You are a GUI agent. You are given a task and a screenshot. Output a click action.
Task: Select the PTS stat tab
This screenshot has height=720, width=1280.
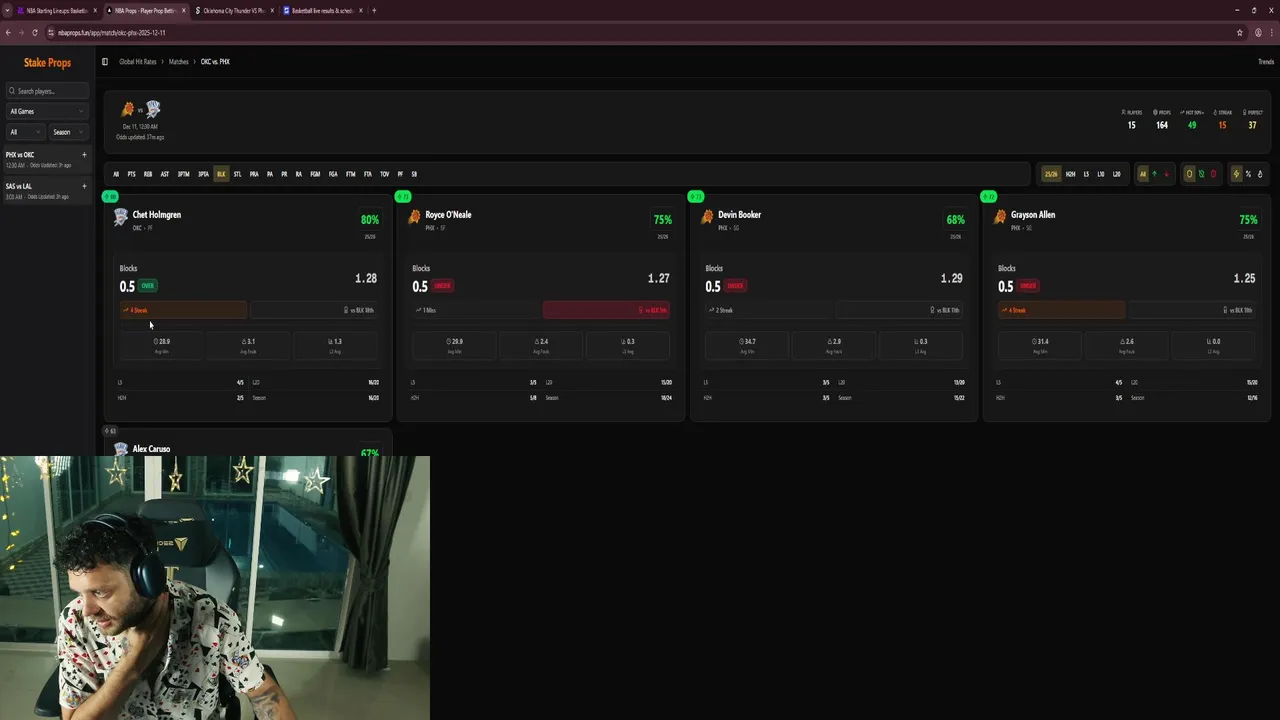(x=131, y=174)
